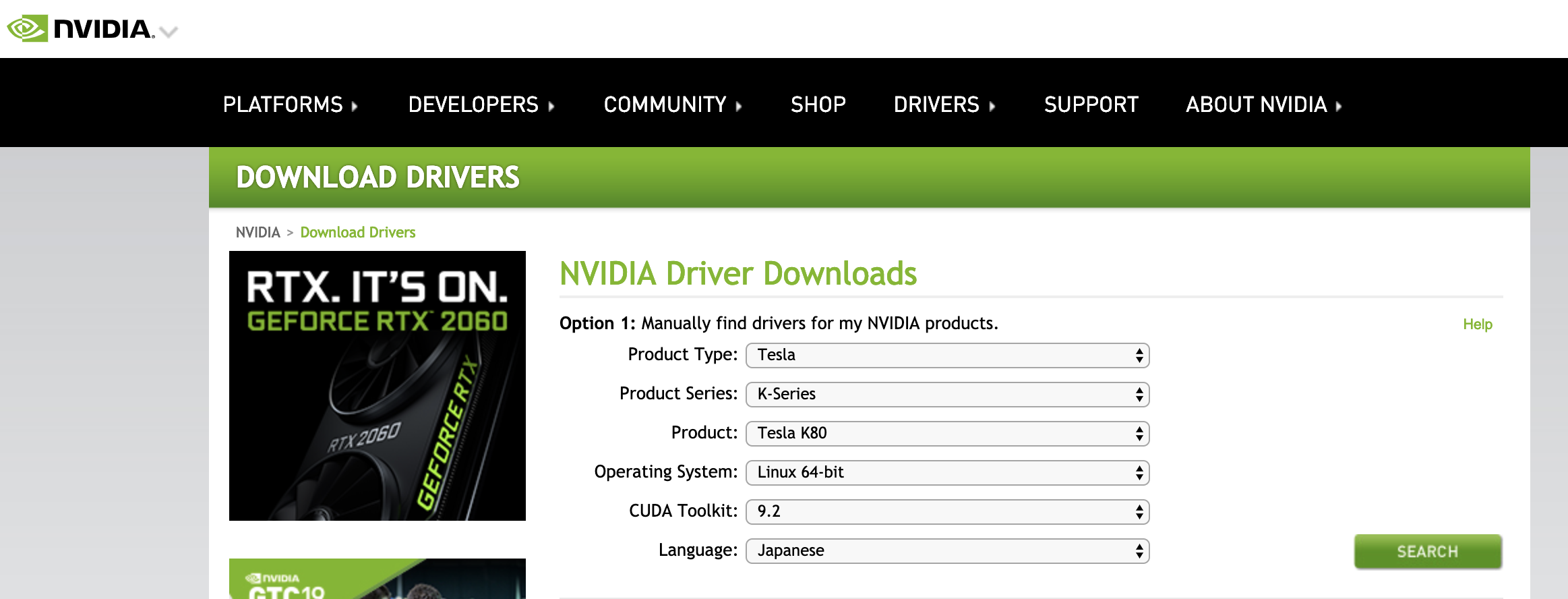Screen dimensions: 1568x599
Task: Open the Developers menu
Action: coord(481,105)
